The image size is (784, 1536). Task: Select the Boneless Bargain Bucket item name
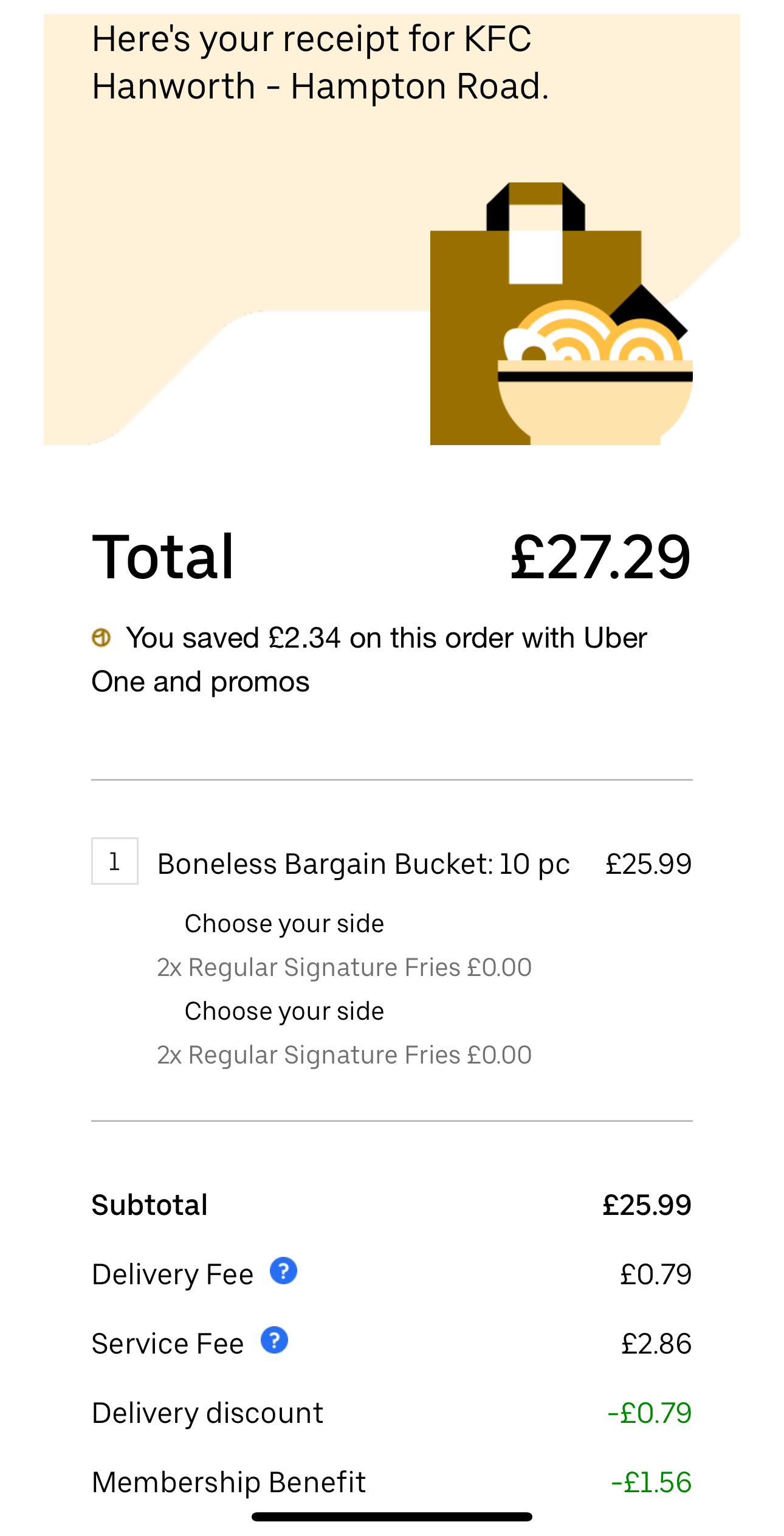363,864
